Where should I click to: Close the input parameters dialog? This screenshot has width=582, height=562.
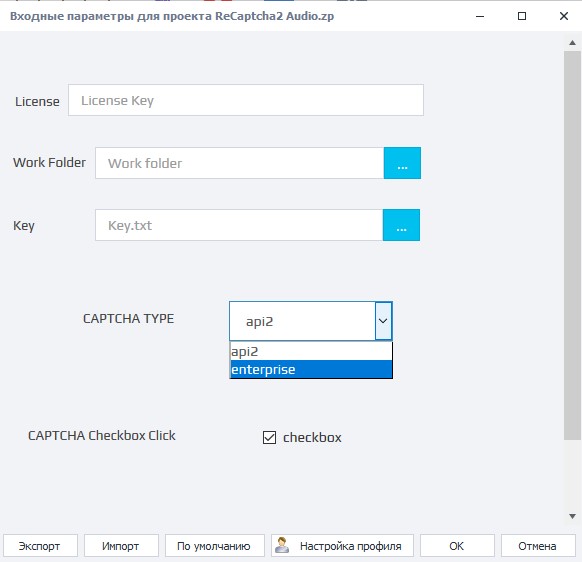[563, 16]
